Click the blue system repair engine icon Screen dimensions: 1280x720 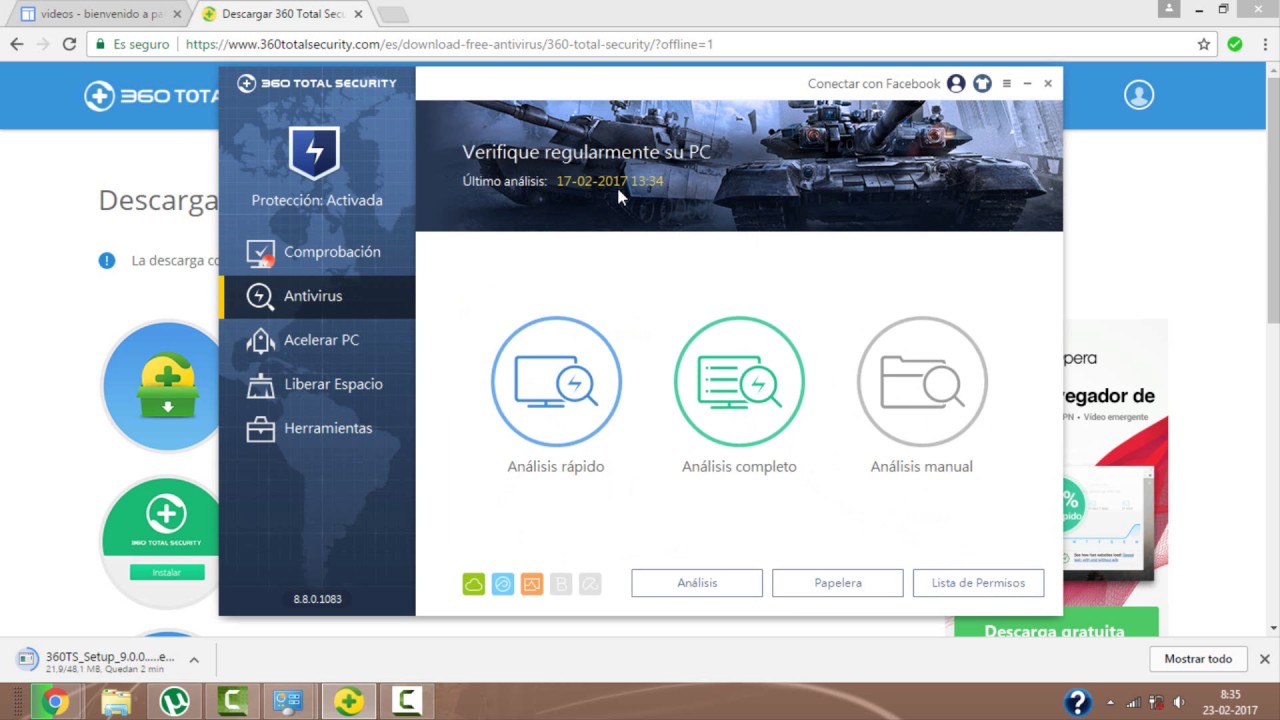click(503, 584)
